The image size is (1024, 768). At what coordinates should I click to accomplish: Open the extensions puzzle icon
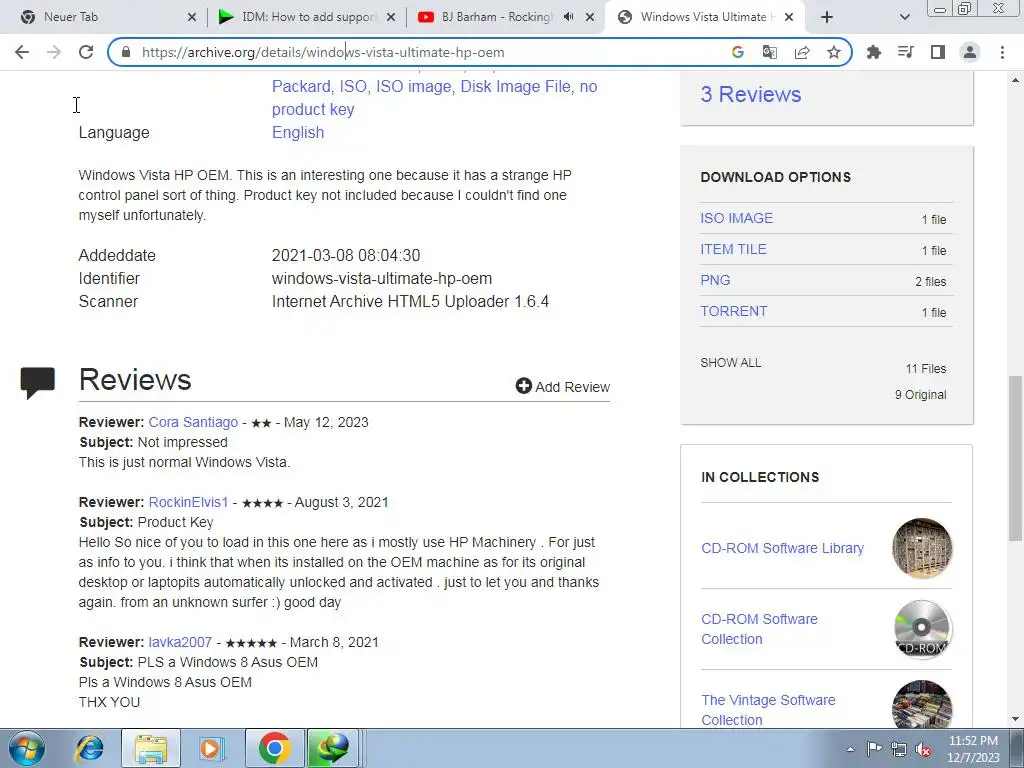[x=873, y=52]
